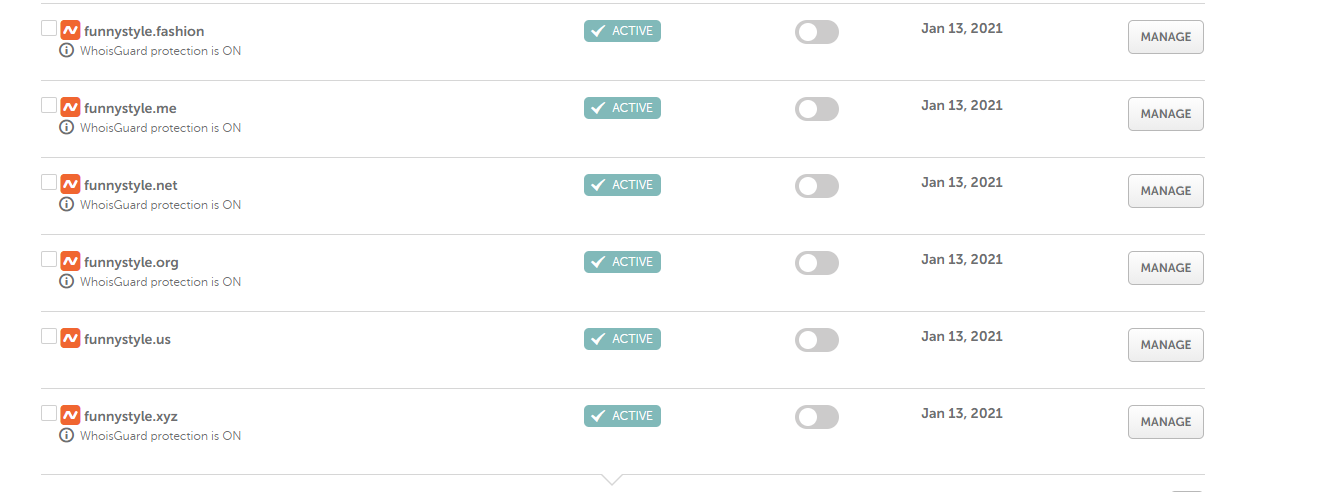Click the WhoisGuard info icon under funnystyle.fashion
Screen dimensions: 1321x492
point(67,51)
